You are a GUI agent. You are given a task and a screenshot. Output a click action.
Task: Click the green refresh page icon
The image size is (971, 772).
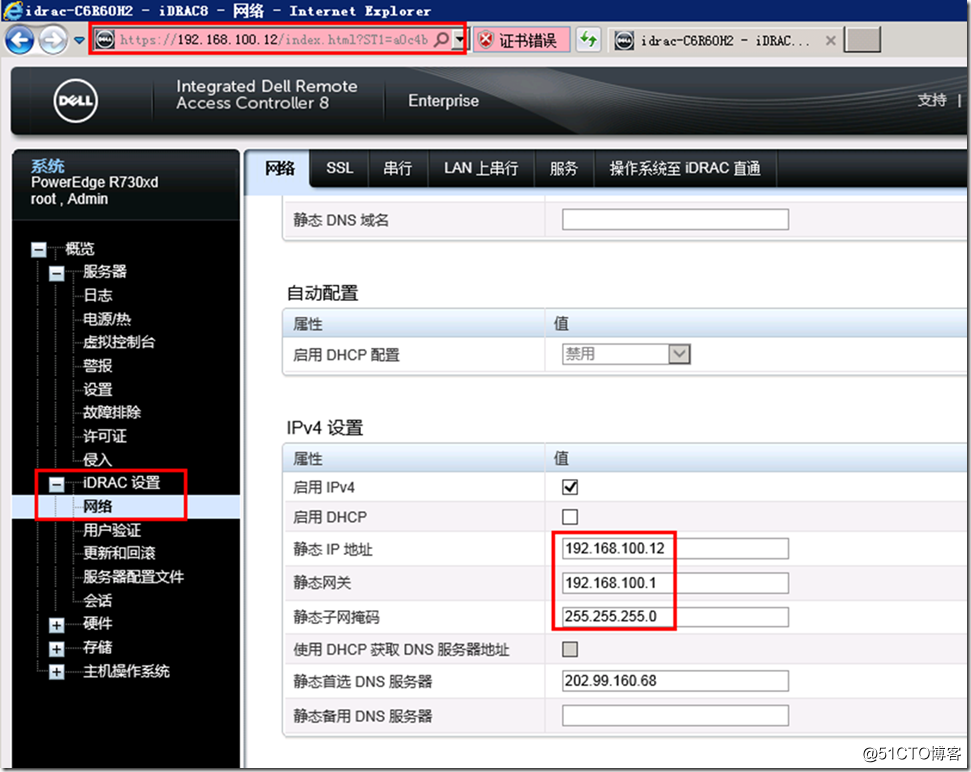(x=589, y=40)
